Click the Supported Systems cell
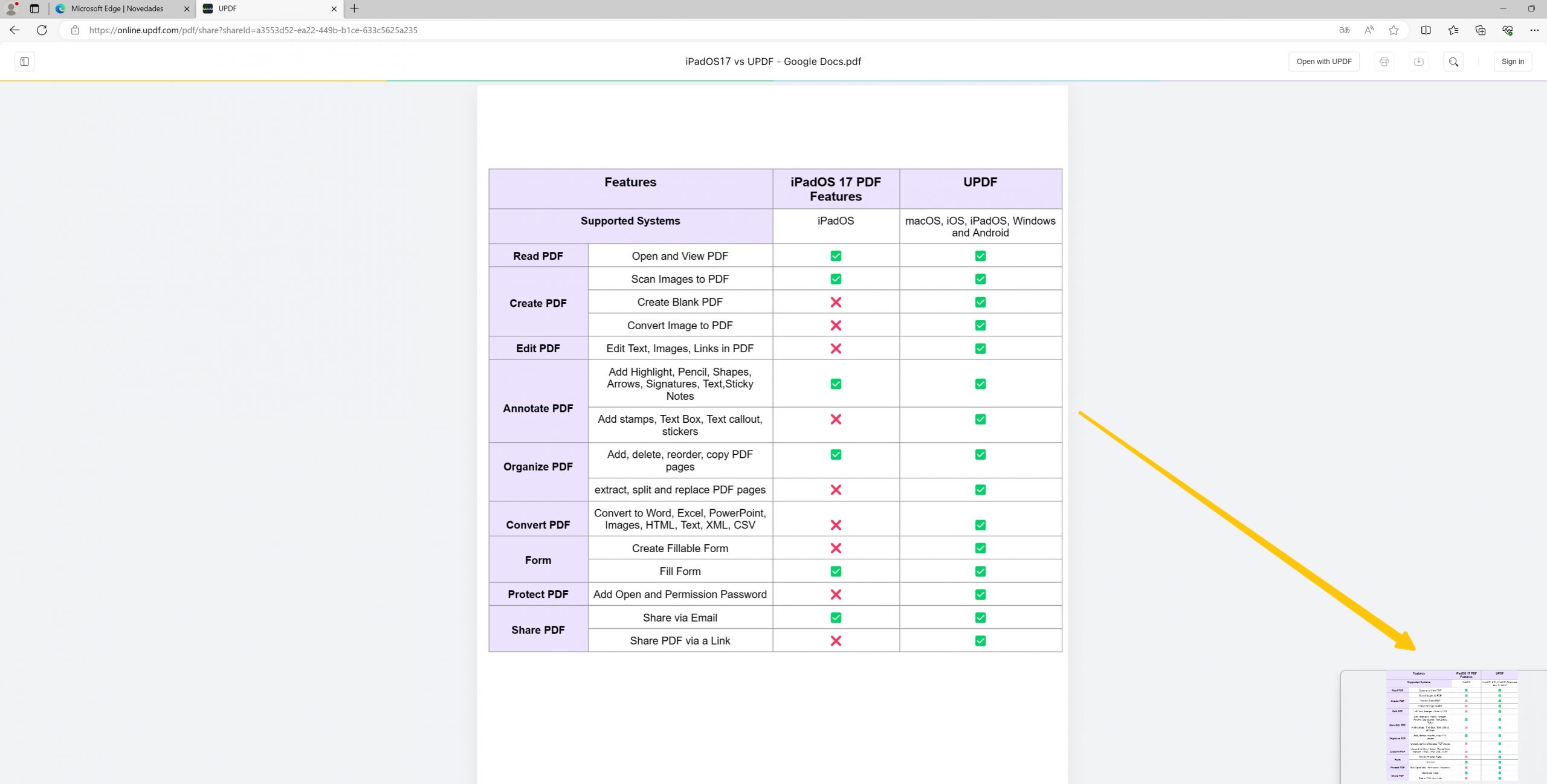The image size is (1547, 784). click(x=630, y=227)
